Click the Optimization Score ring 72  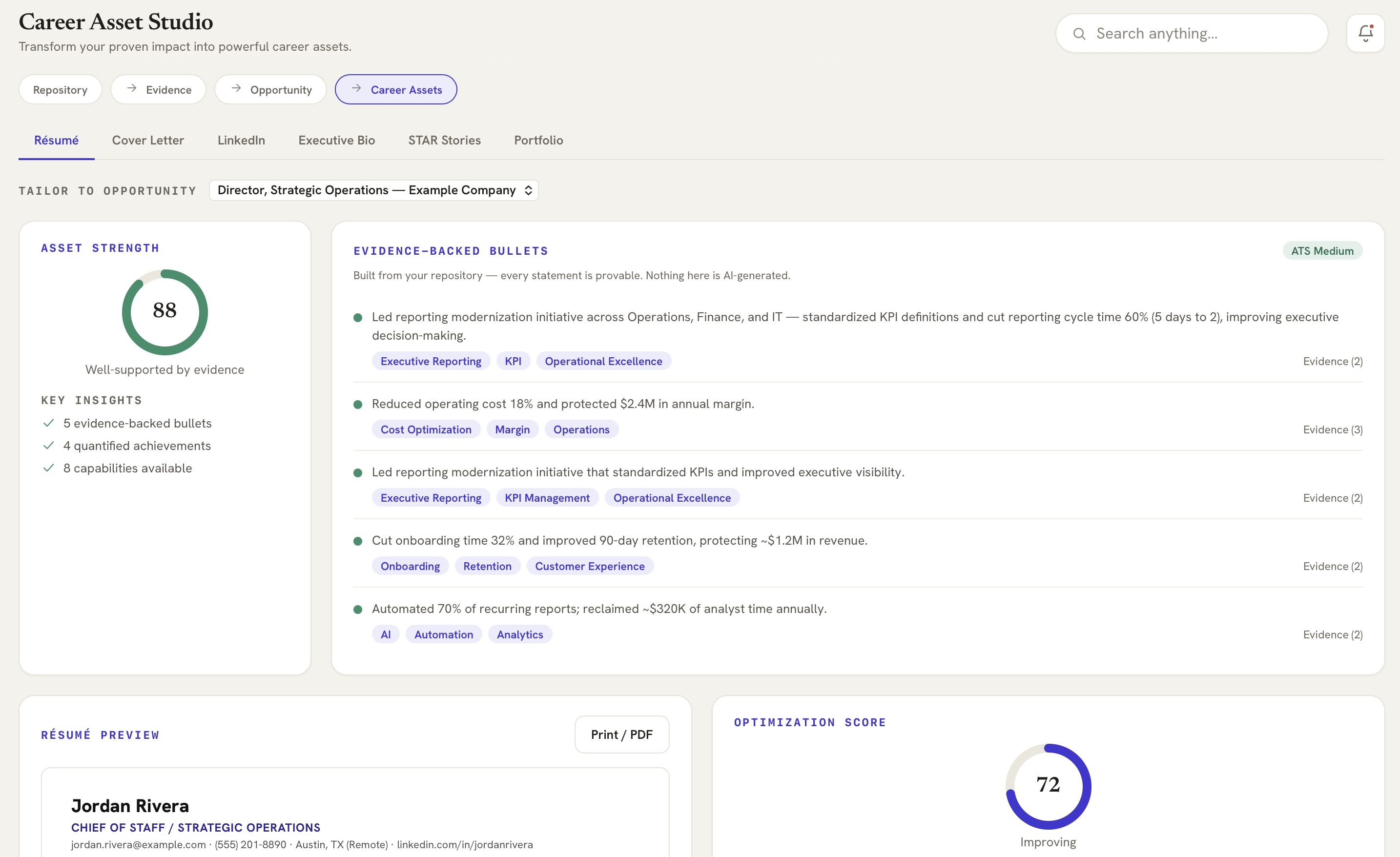point(1049,786)
